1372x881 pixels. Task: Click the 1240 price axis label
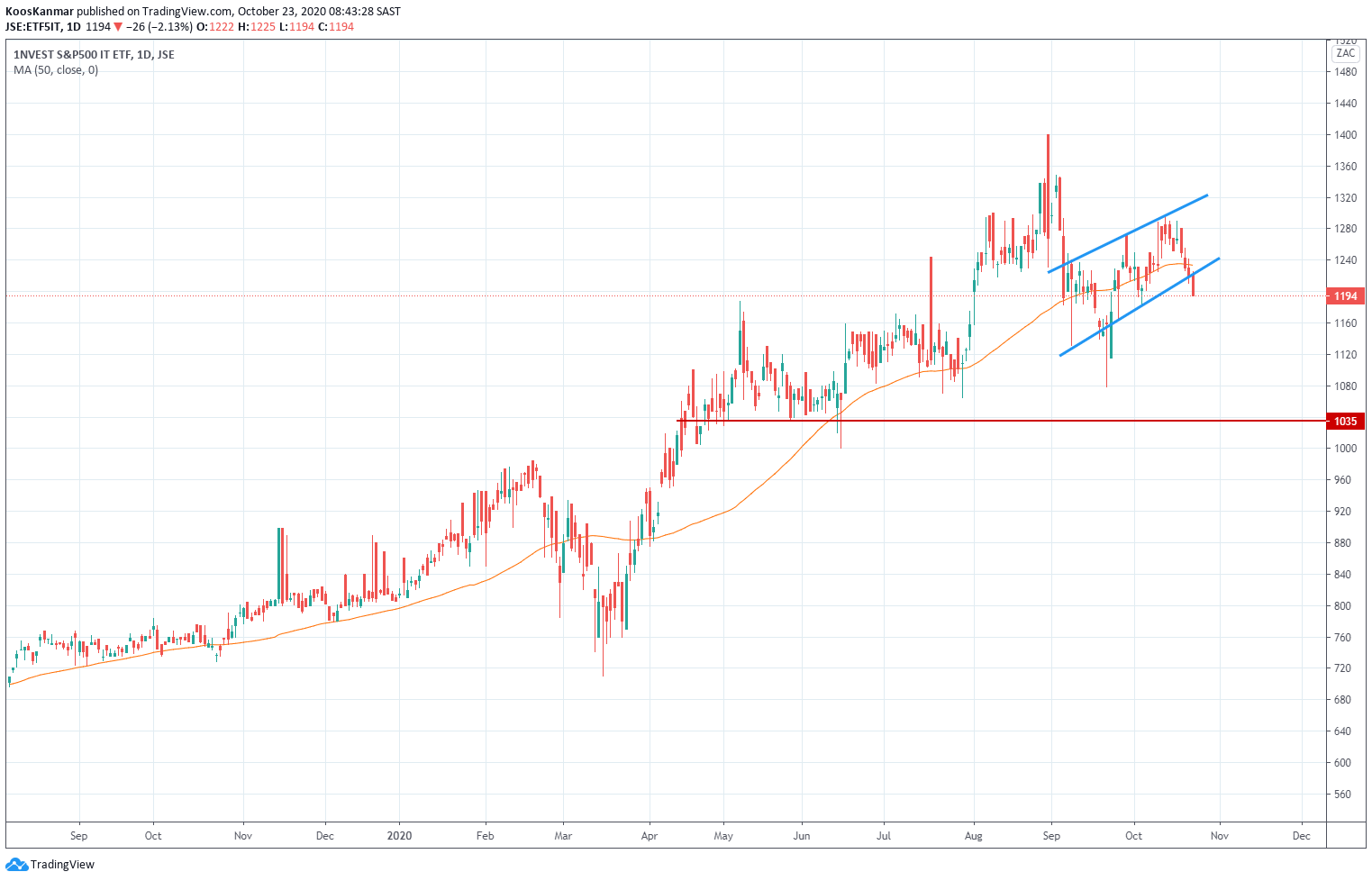(x=1346, y=260)
